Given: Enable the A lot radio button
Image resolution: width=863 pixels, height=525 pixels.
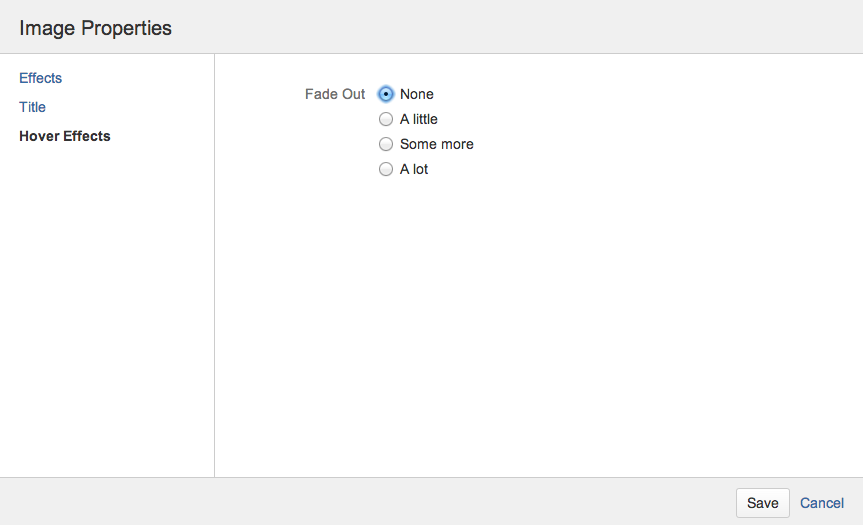Looking at the screenshot, I should [386, 169].
